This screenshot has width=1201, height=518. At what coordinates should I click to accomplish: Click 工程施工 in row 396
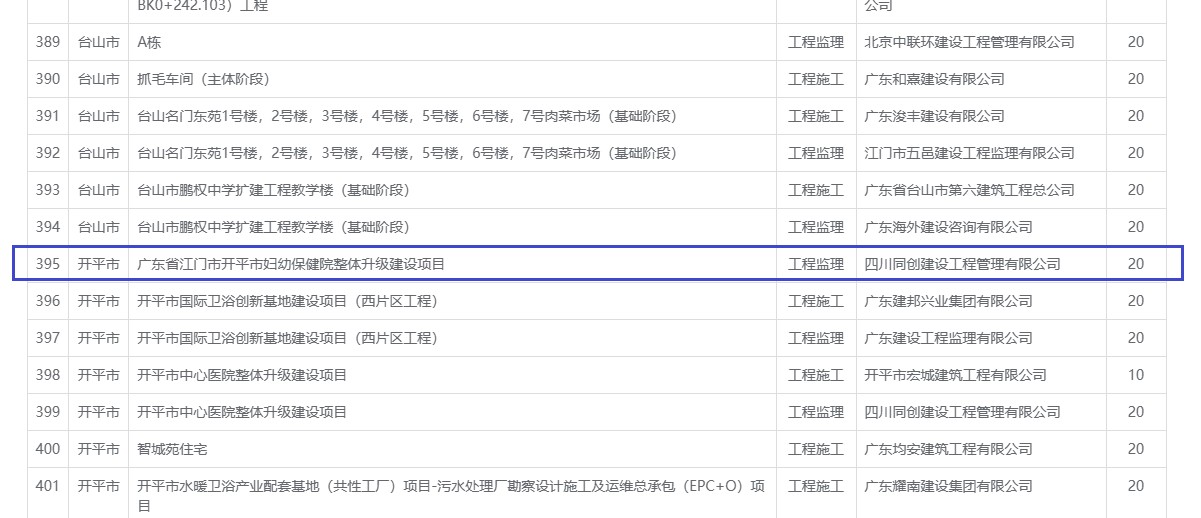pos(816,301)
